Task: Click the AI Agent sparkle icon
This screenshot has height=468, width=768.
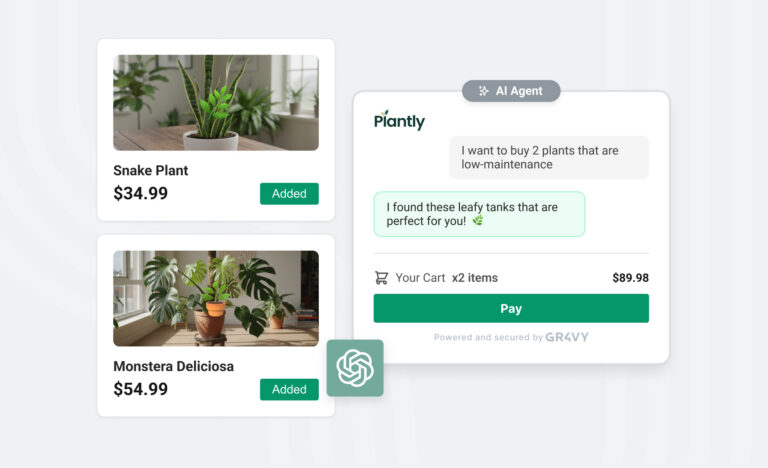Action: (x=483, y=91)
